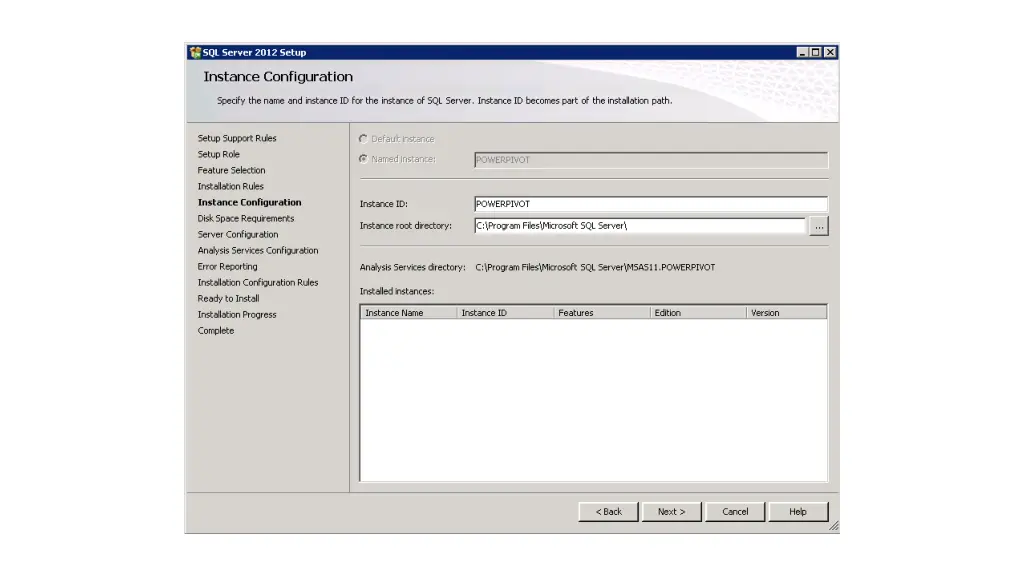Click the Named instance name field
Viewport: 1024px width, 576px height.
pyautogui.click(x=650, y=160)
